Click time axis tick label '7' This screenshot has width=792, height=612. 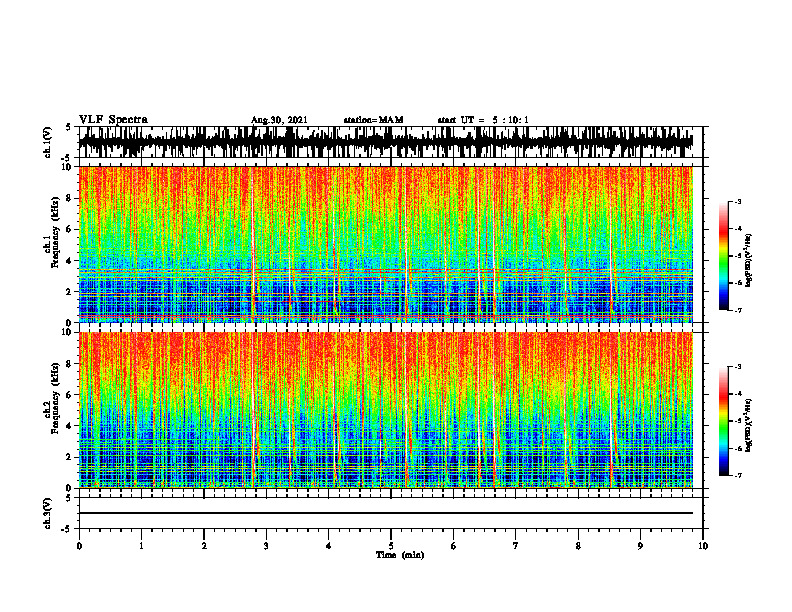point(516,546)
